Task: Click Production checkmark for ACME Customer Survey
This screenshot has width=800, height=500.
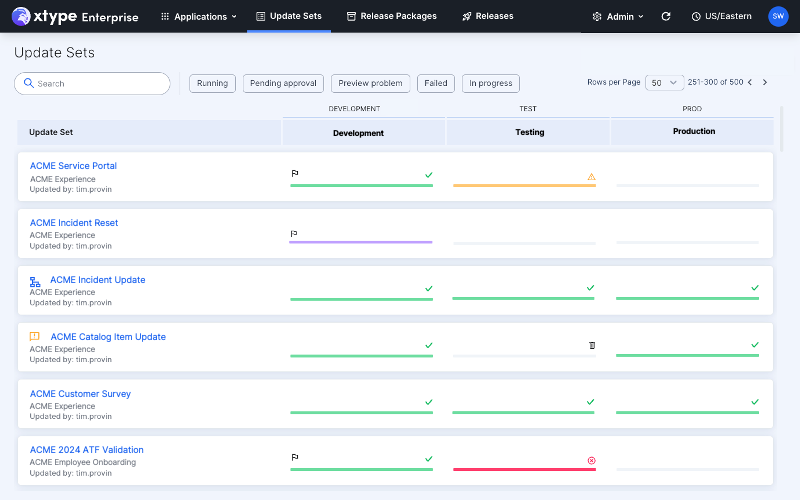Action: (755, 402)
